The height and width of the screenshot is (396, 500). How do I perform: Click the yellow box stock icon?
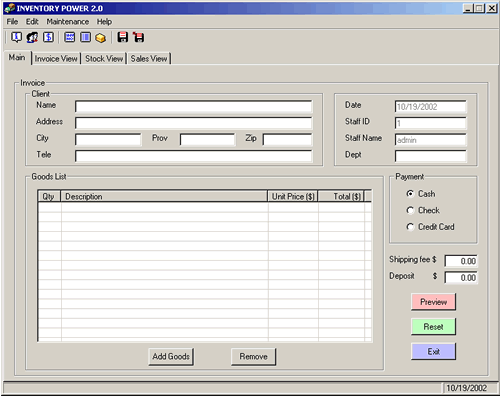pyautogui.click(x=101, y=38)
